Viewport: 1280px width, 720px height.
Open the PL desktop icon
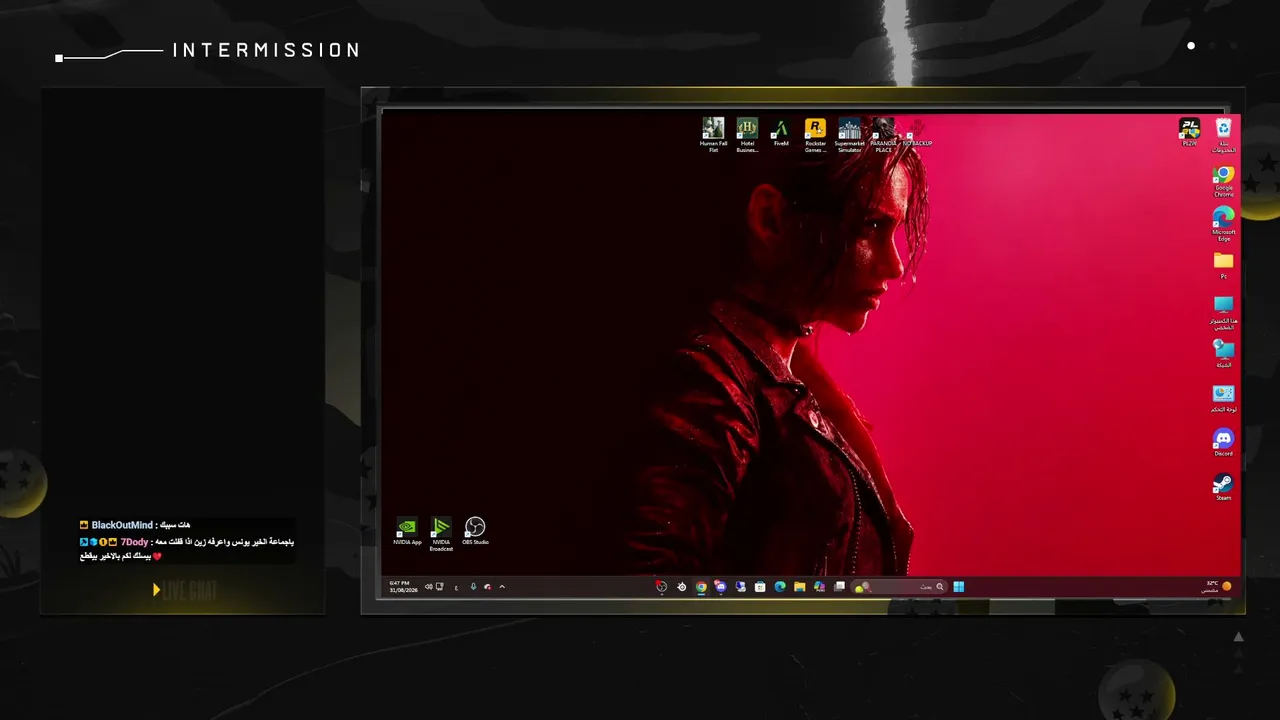pos(1189,132)
